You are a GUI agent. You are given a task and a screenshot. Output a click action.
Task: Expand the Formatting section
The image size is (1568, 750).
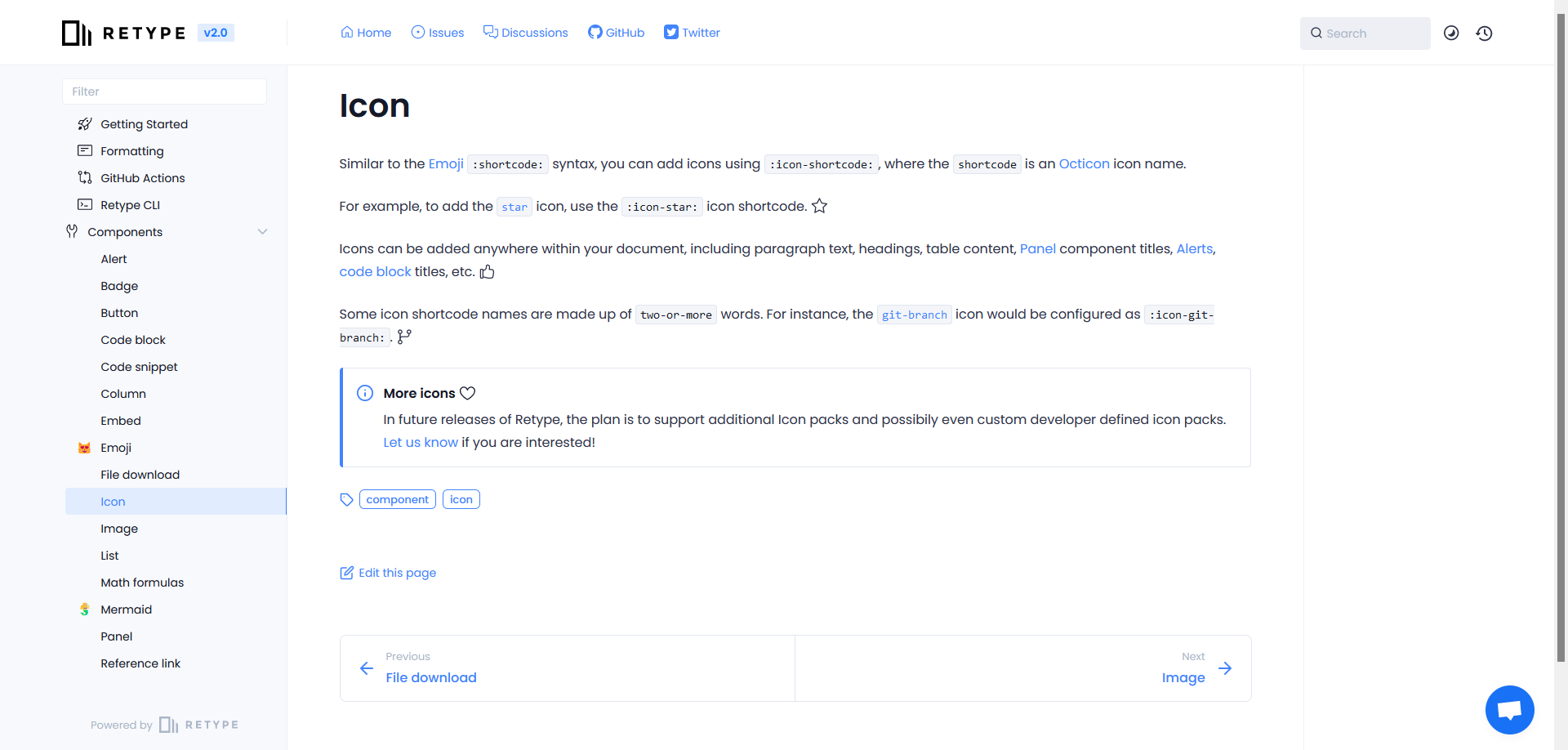(132, 150)
